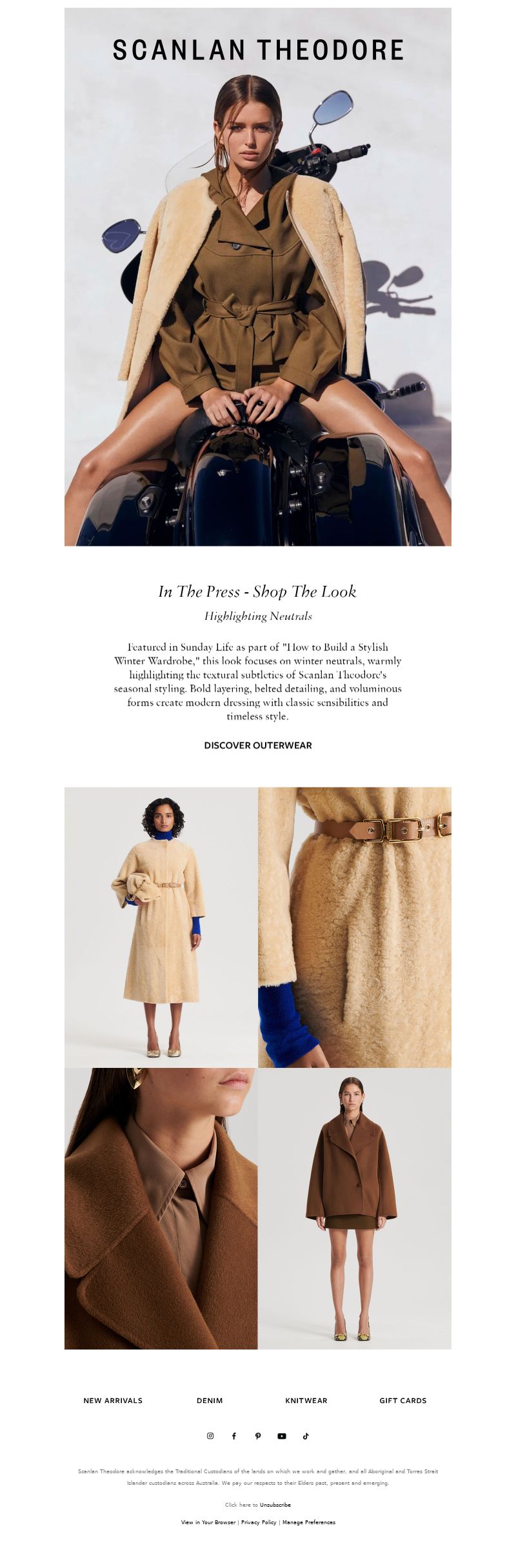
Task: Go to New Arrivals
Action: click(113, 1400)
